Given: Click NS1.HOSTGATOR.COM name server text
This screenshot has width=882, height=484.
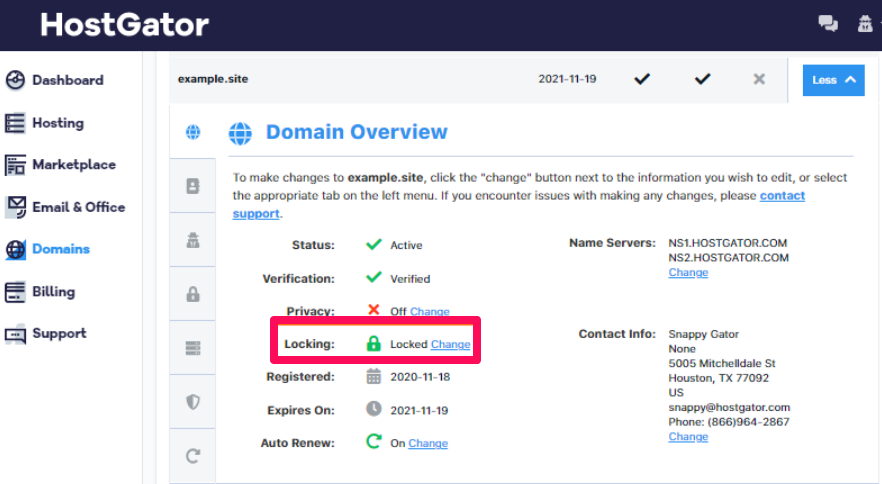Looking at the screenshot, I should point(728,243).
